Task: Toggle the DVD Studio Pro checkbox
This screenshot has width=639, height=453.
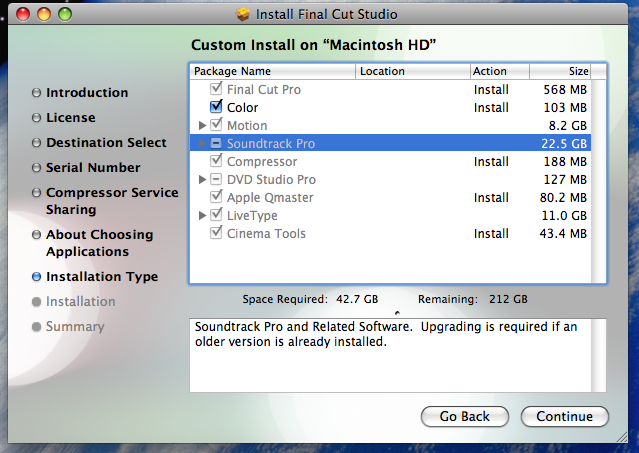Action: pos(216,179)
